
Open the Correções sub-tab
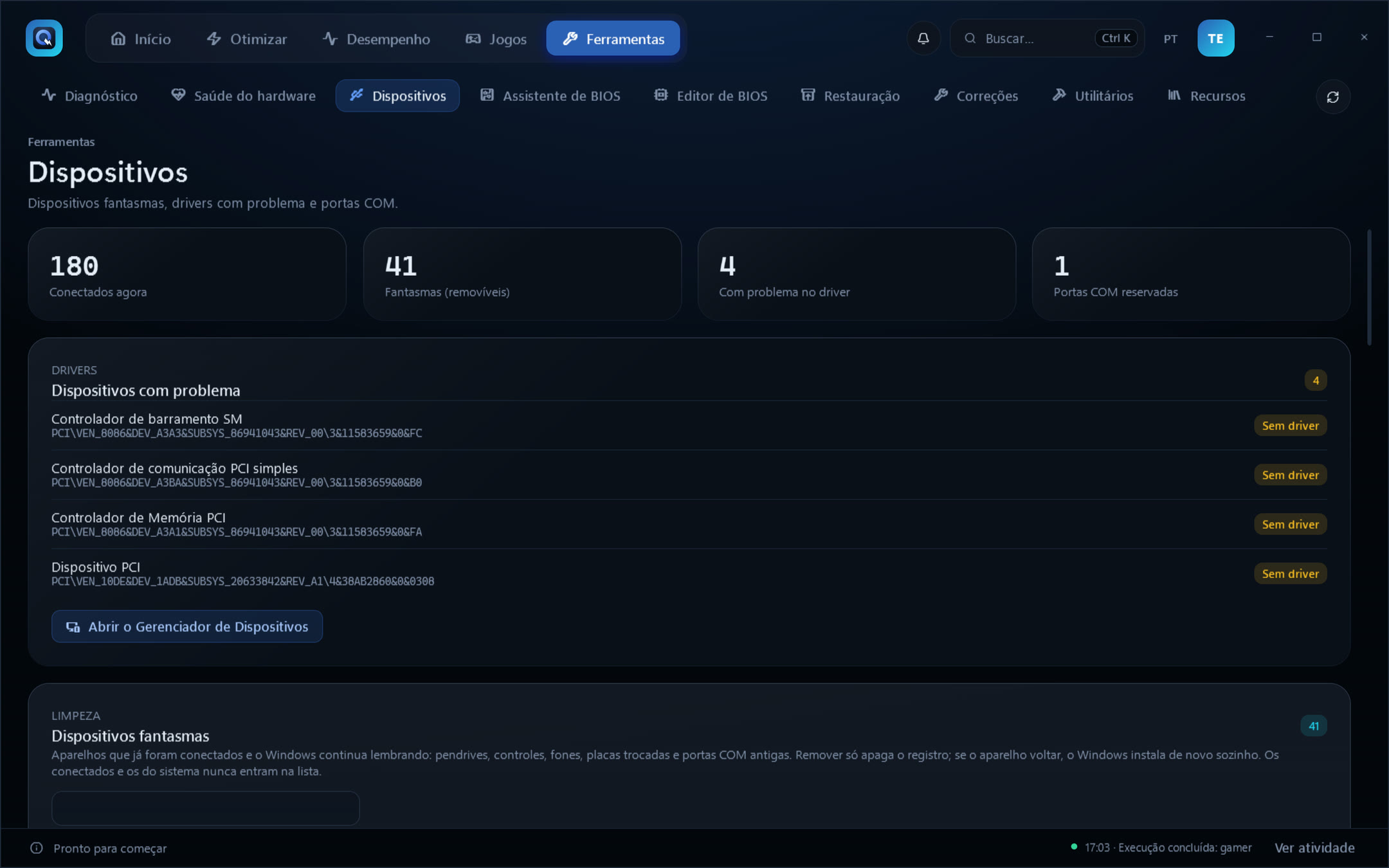(x=976, y=96)
